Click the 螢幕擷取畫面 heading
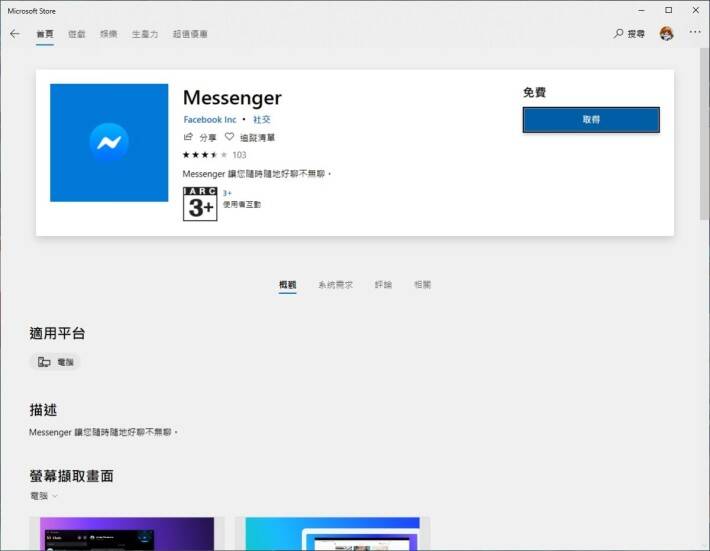The image size is (710, 551). pyautogui.click(x=72, y=476)
